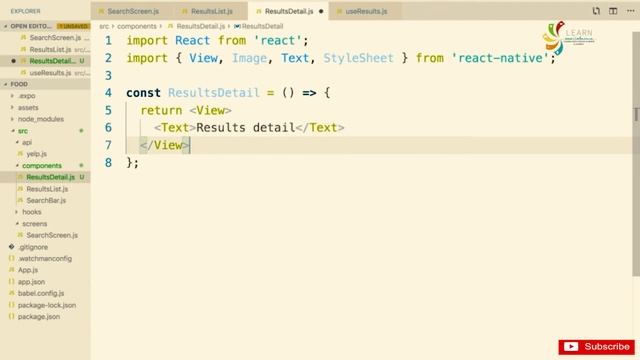Click the YouTube Subscribe button
The width and height of the screenshot is (640, 360).
(596, 347)
